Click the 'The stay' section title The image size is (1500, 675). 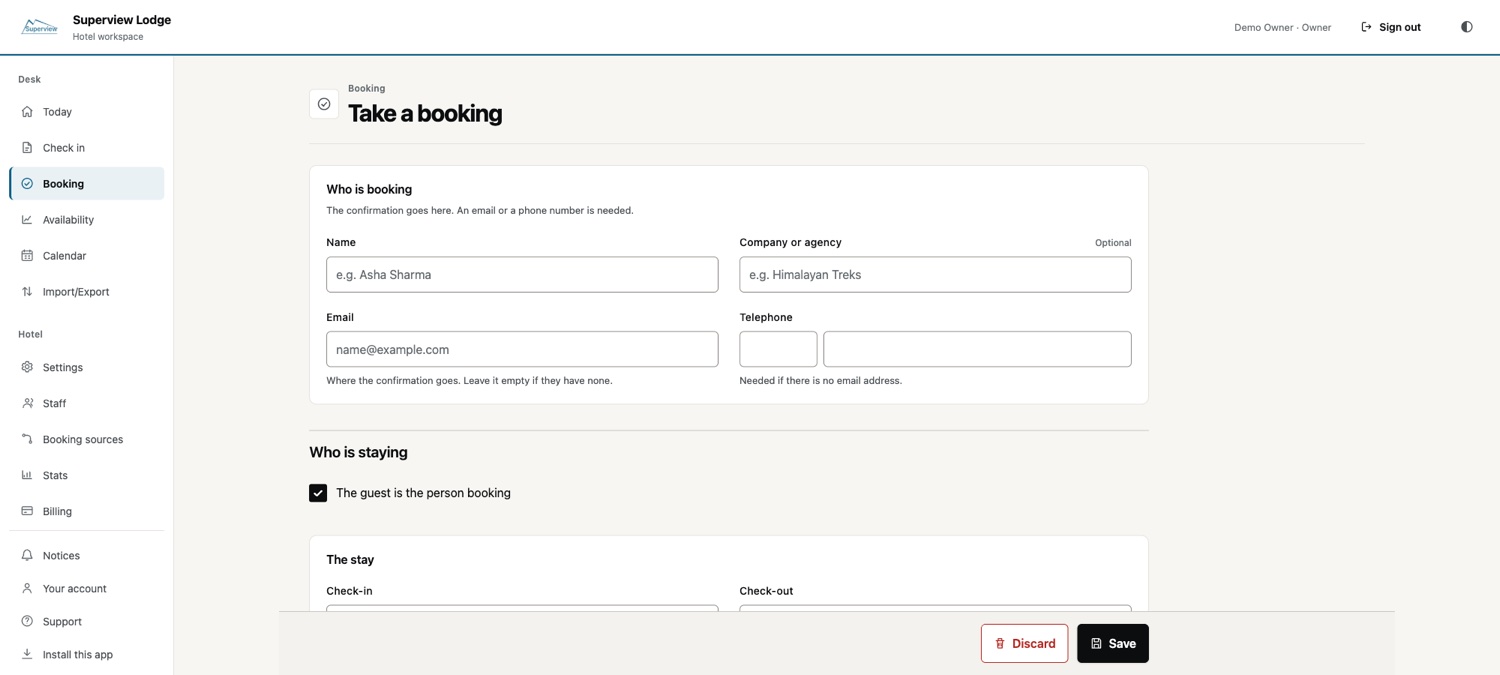[350, 560]
